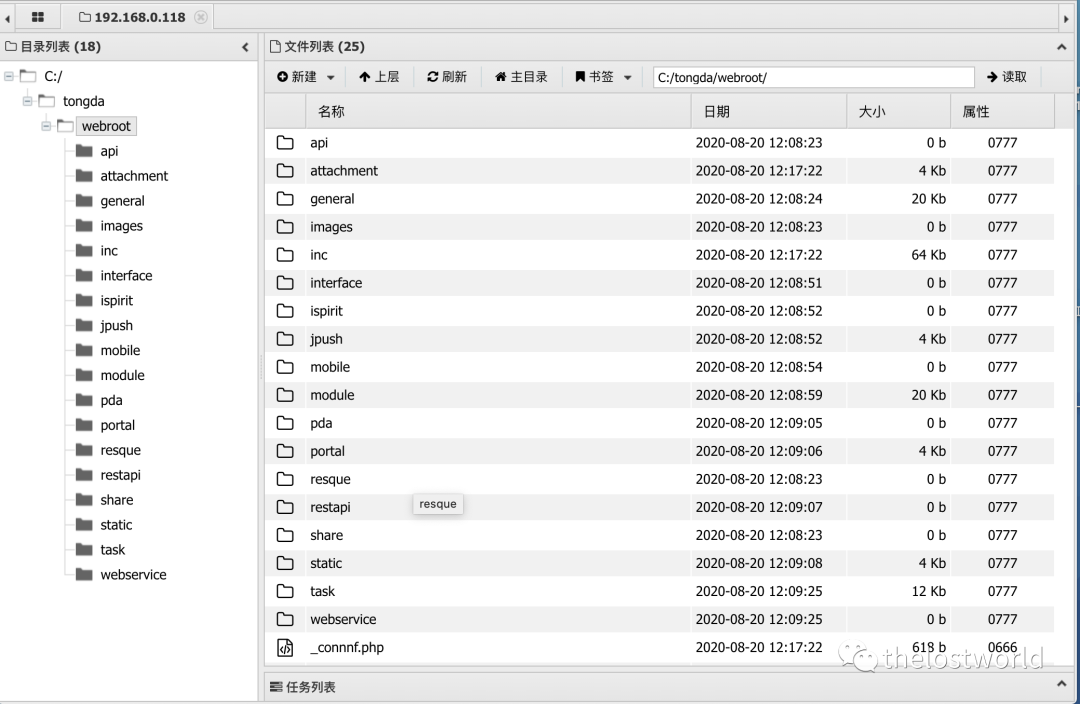Select resque folder in directory tree
1080x704 pixels.
(121, 450)
